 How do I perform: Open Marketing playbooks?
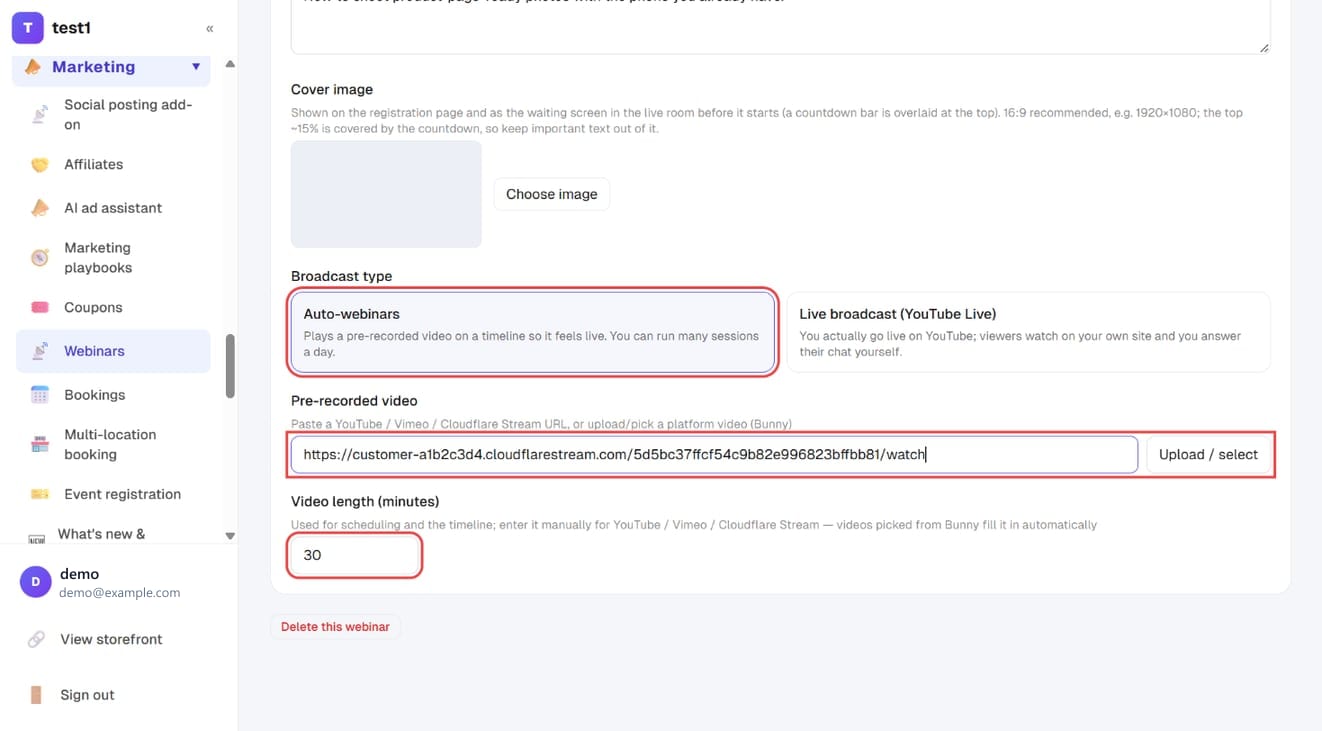coord(113,258)
